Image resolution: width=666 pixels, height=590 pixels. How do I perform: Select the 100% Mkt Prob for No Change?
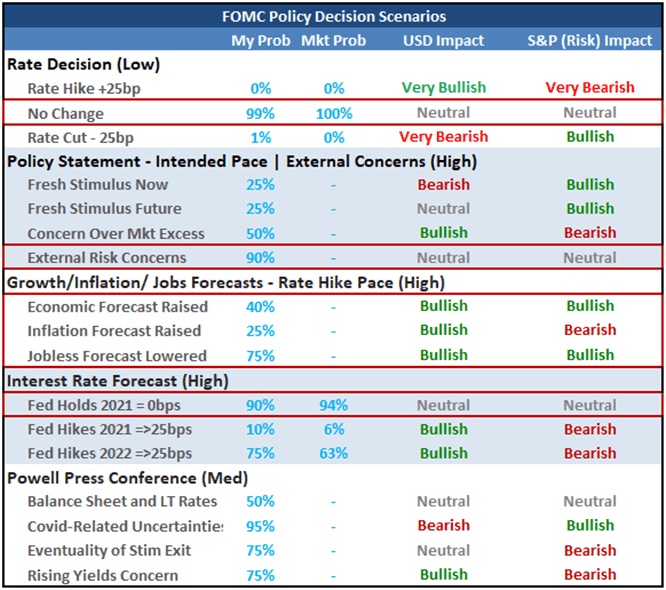(334, 113)
